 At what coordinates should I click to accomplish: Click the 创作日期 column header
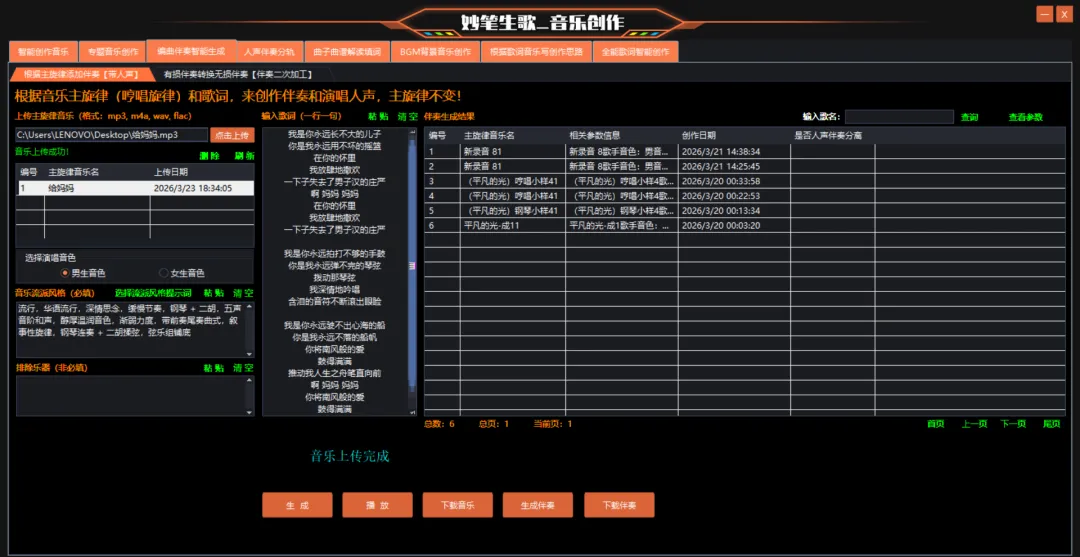(x=734, y=135)
